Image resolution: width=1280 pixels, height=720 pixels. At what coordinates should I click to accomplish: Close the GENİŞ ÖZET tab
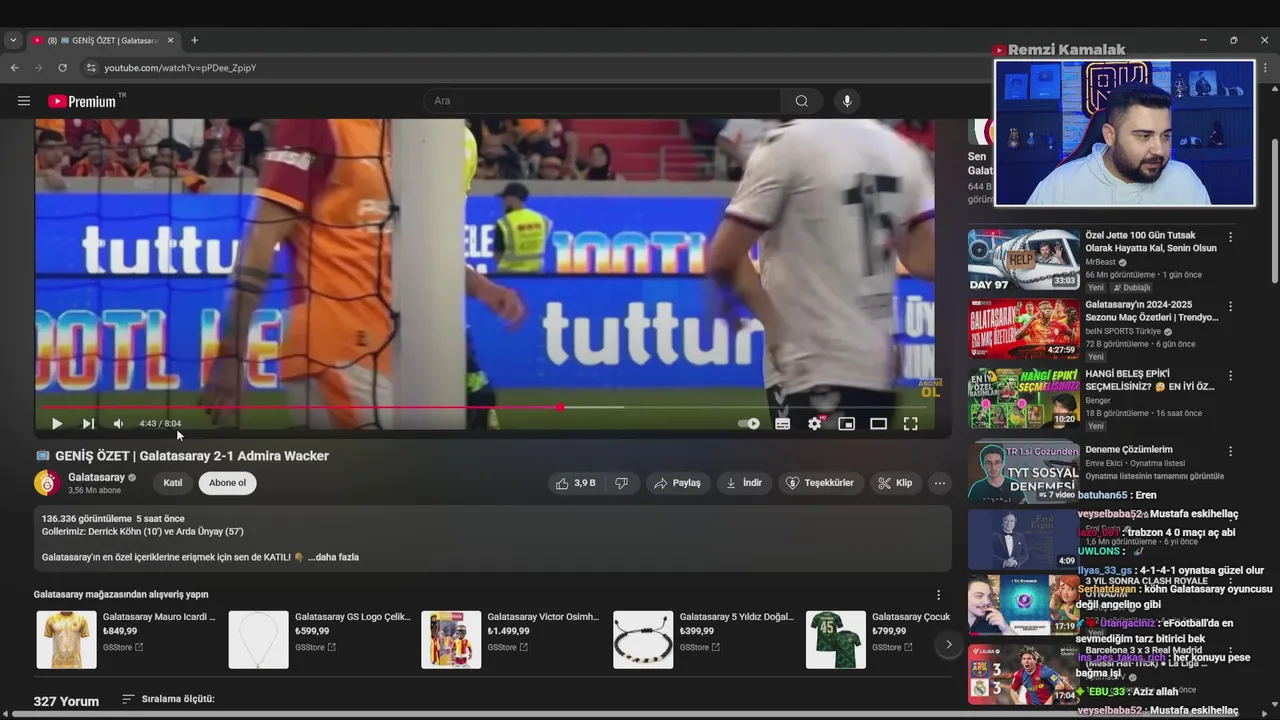click(x=170, y=40)
